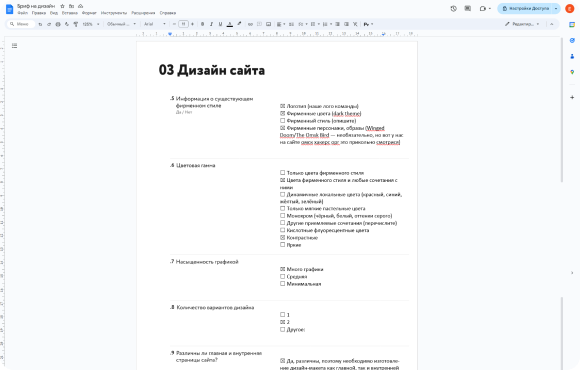This screenshot has width=580, height=370.
Task: Open the Google Calendar side panel icon
Action: [572, 24]
